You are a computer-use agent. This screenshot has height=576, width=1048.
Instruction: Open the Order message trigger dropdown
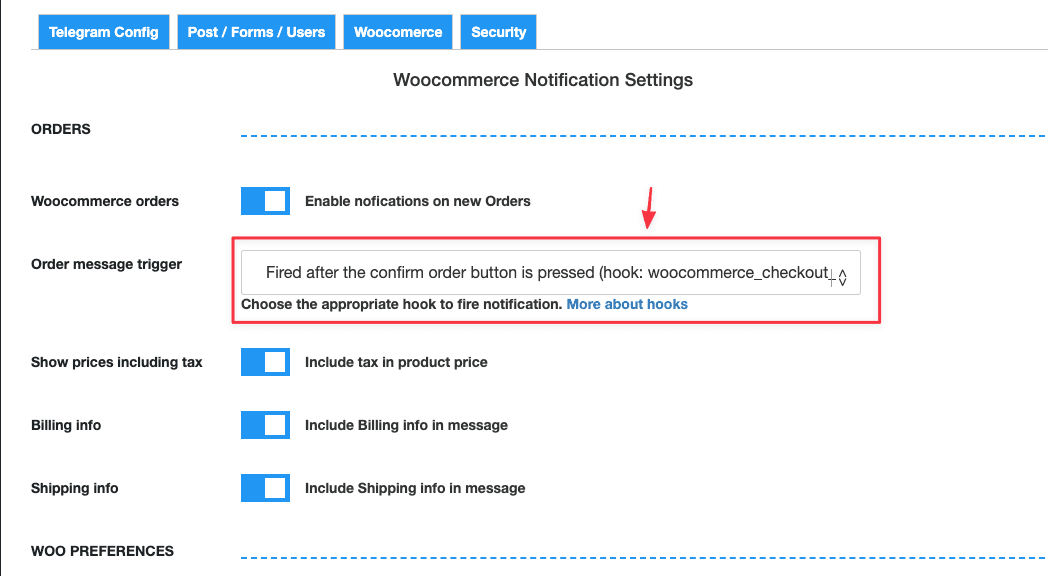550,271
